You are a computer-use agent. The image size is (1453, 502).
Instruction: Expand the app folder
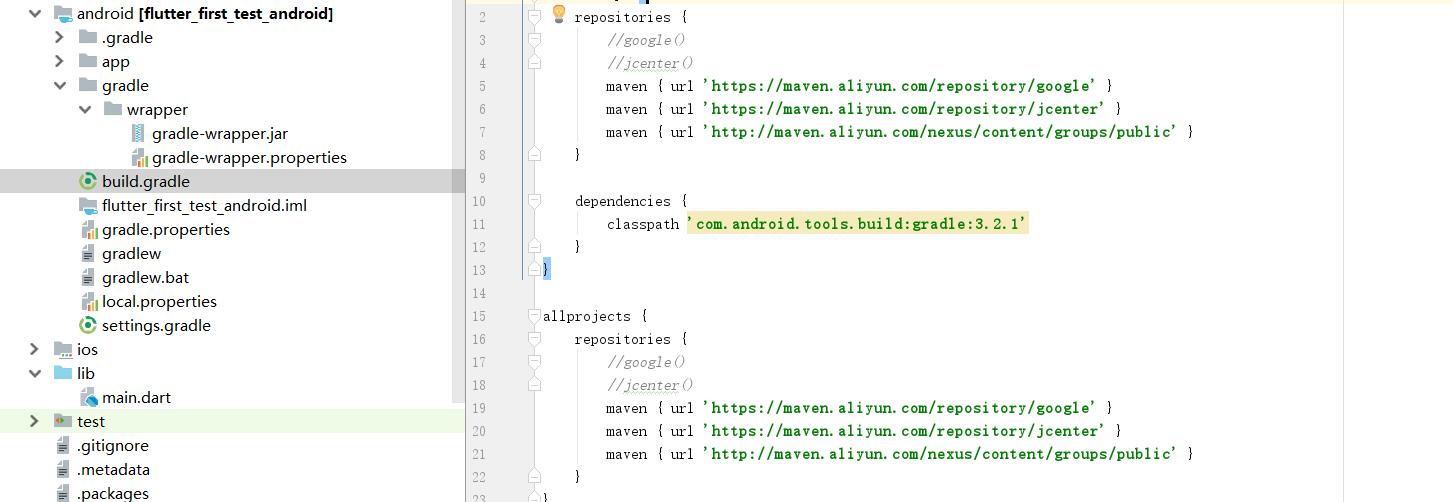click(x=60, y=62)
